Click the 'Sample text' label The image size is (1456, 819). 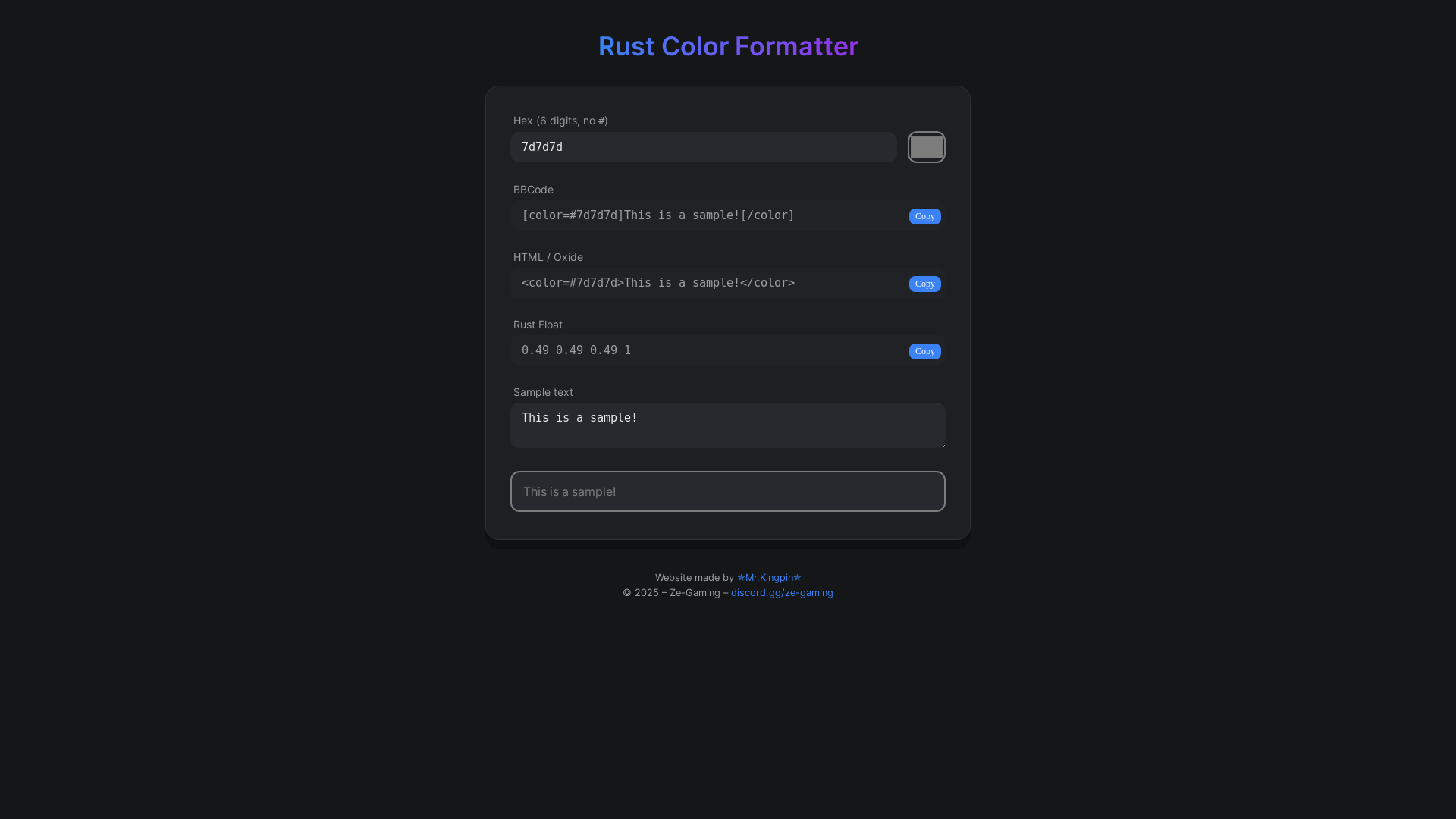click(x=543, y=392)
